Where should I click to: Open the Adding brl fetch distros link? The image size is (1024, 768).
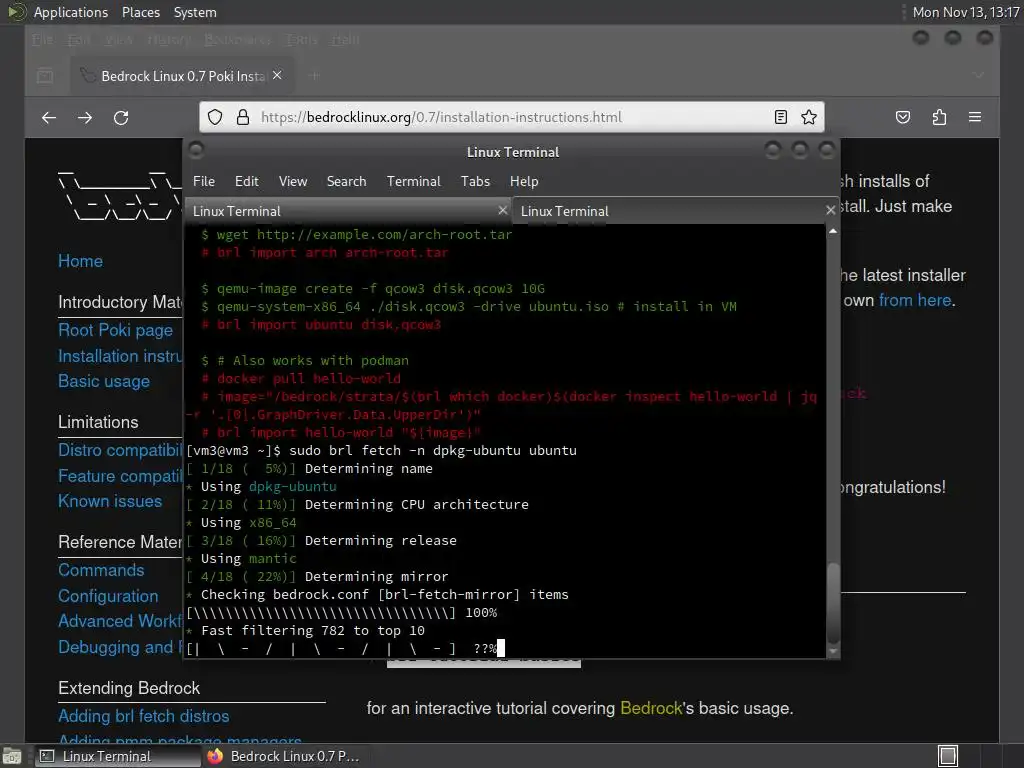point(144,716)
